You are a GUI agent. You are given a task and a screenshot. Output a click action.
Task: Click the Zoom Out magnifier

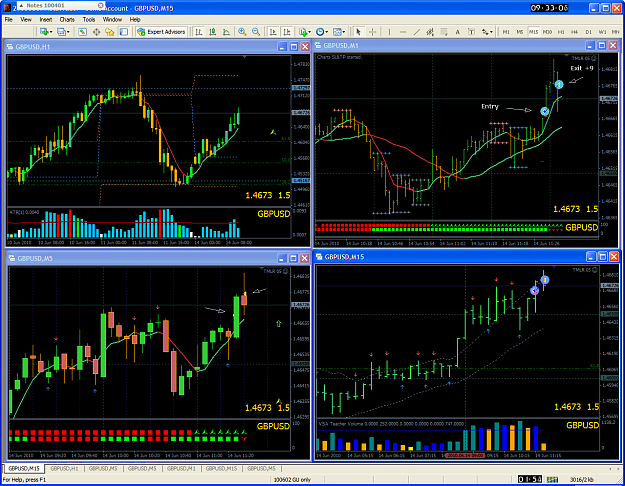pyautogui.click(x=256, y=32)
